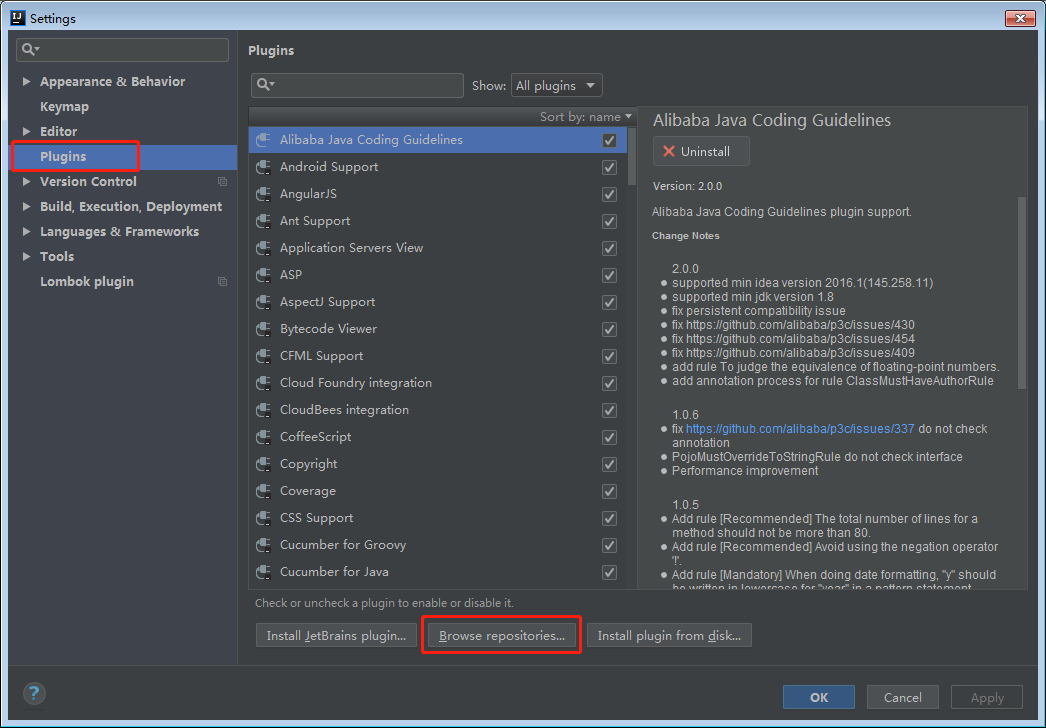Uncheck the Android Support plugin checkbox

click(609, 167)
